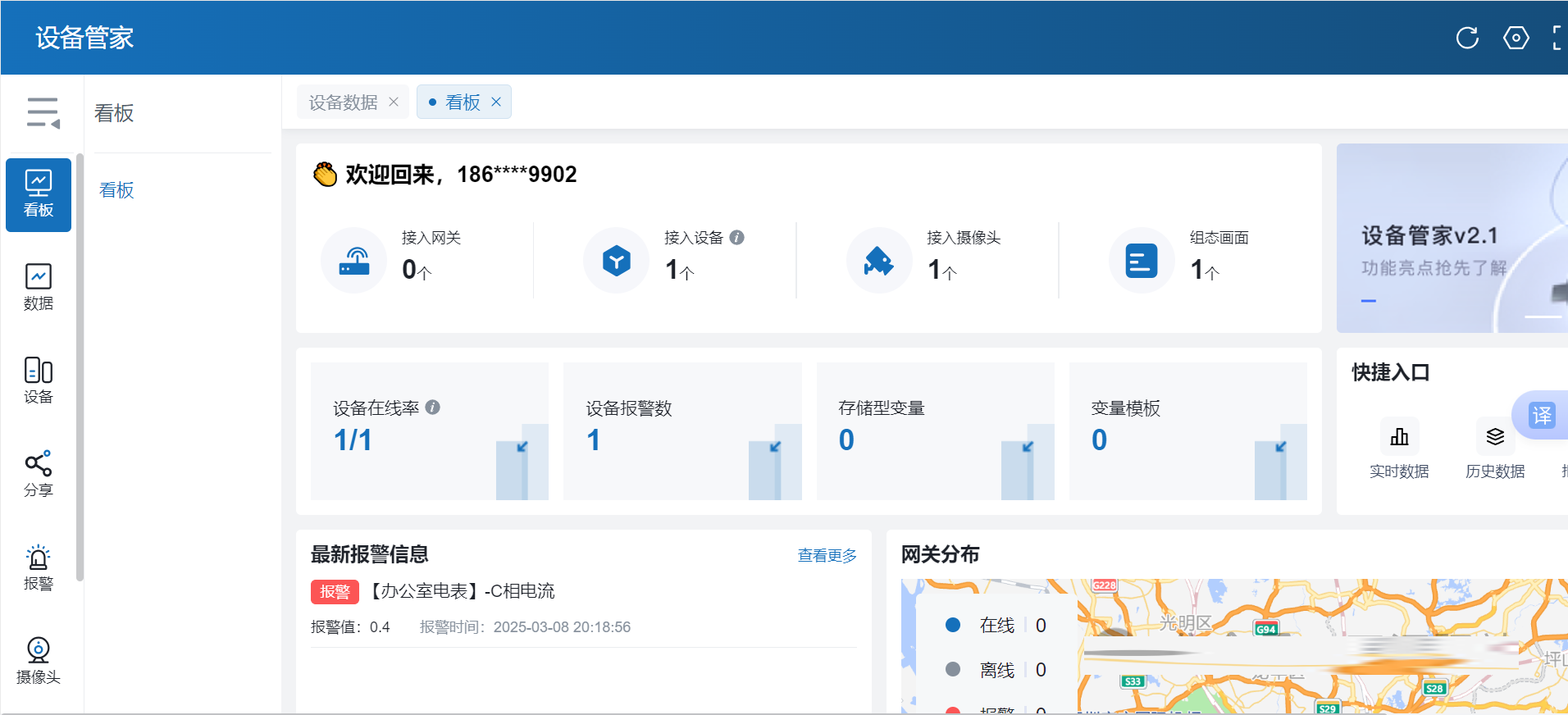Open settings hexagon icon in header
The width and height of the screenshot is (1568, 715).
coord(1516,38)
